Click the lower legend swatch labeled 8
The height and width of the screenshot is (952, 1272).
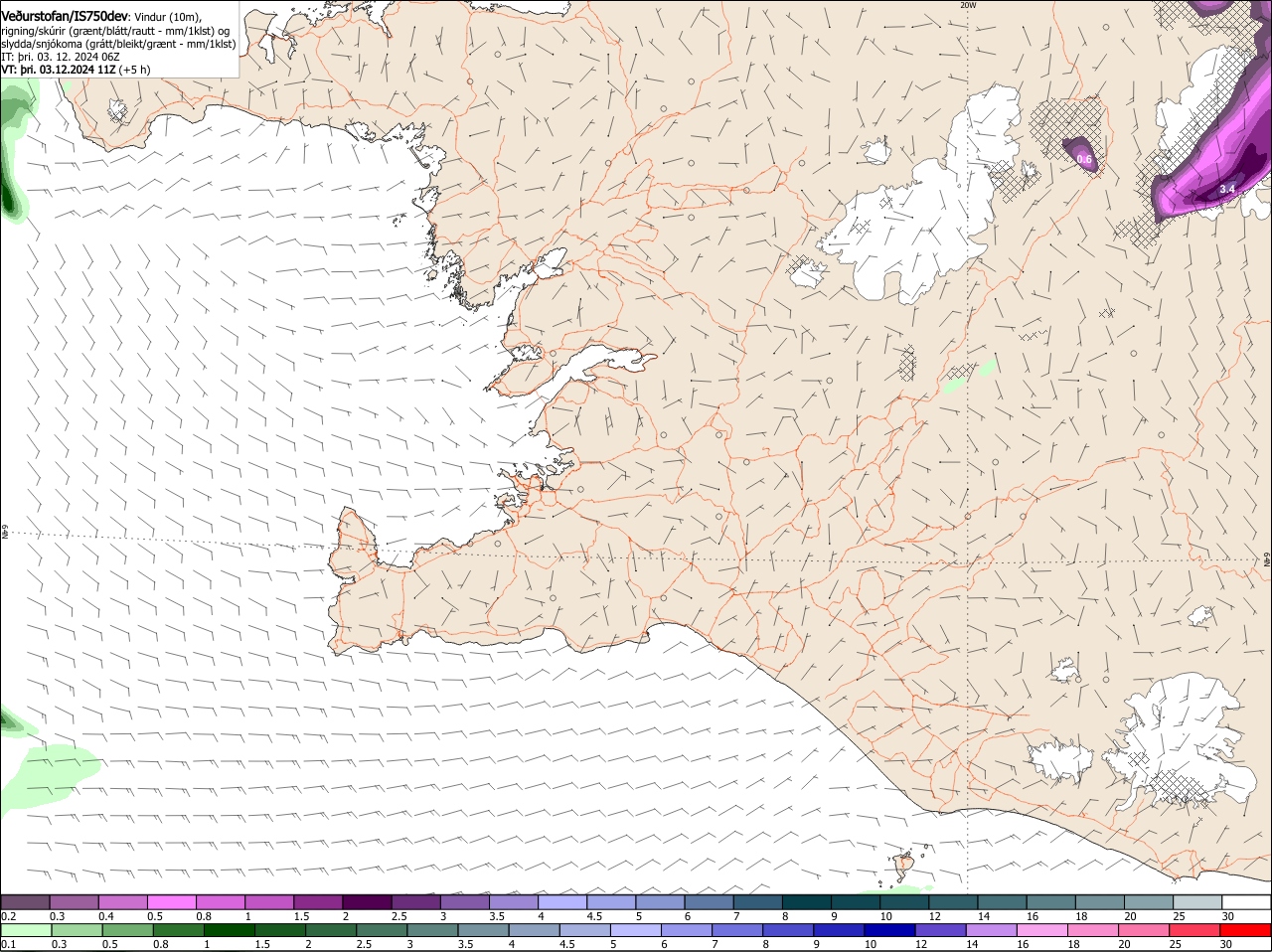[x=788, y=930]
